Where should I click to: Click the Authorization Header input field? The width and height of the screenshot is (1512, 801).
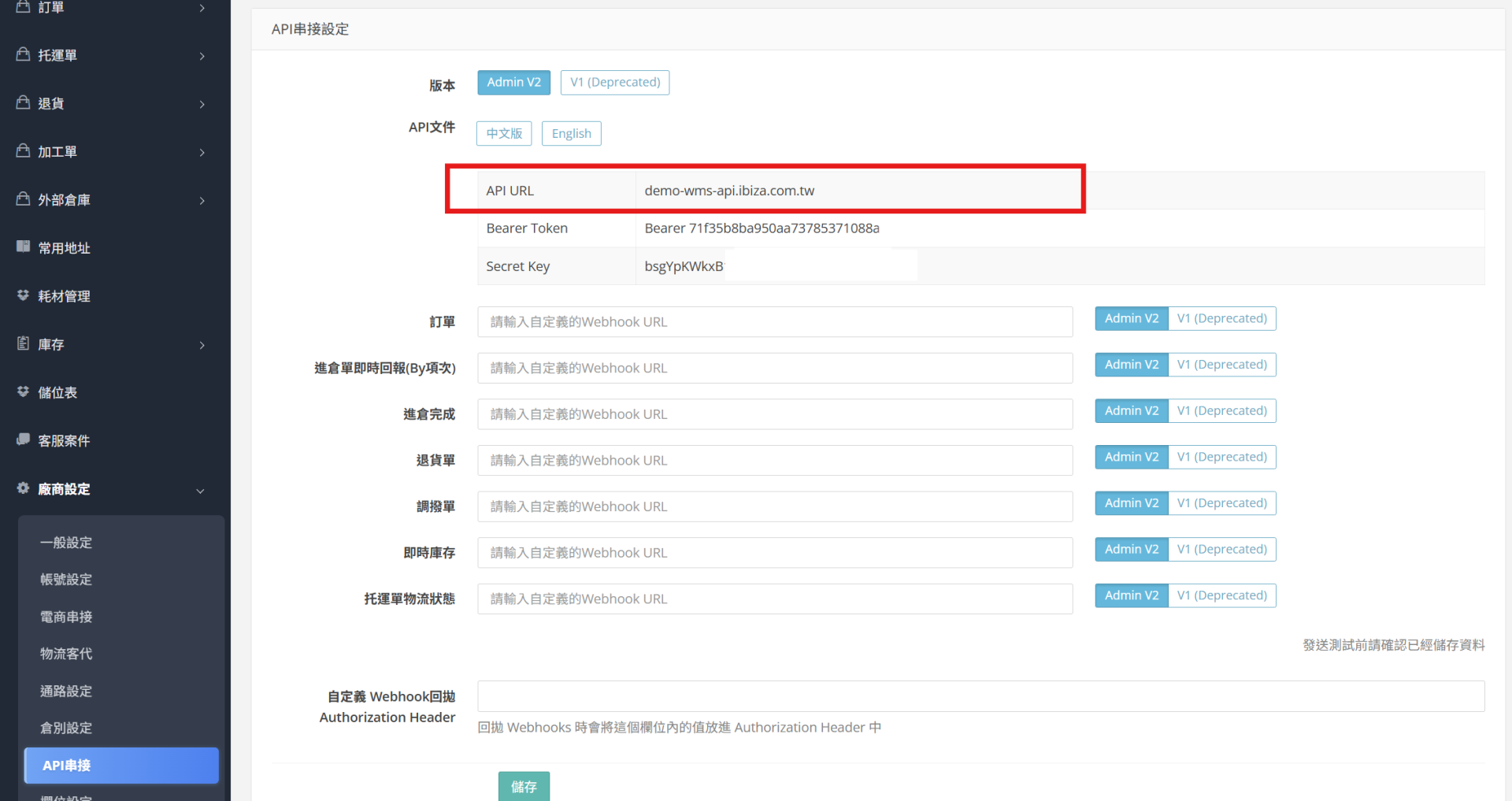pyautogui.click(x=980, y=696)
